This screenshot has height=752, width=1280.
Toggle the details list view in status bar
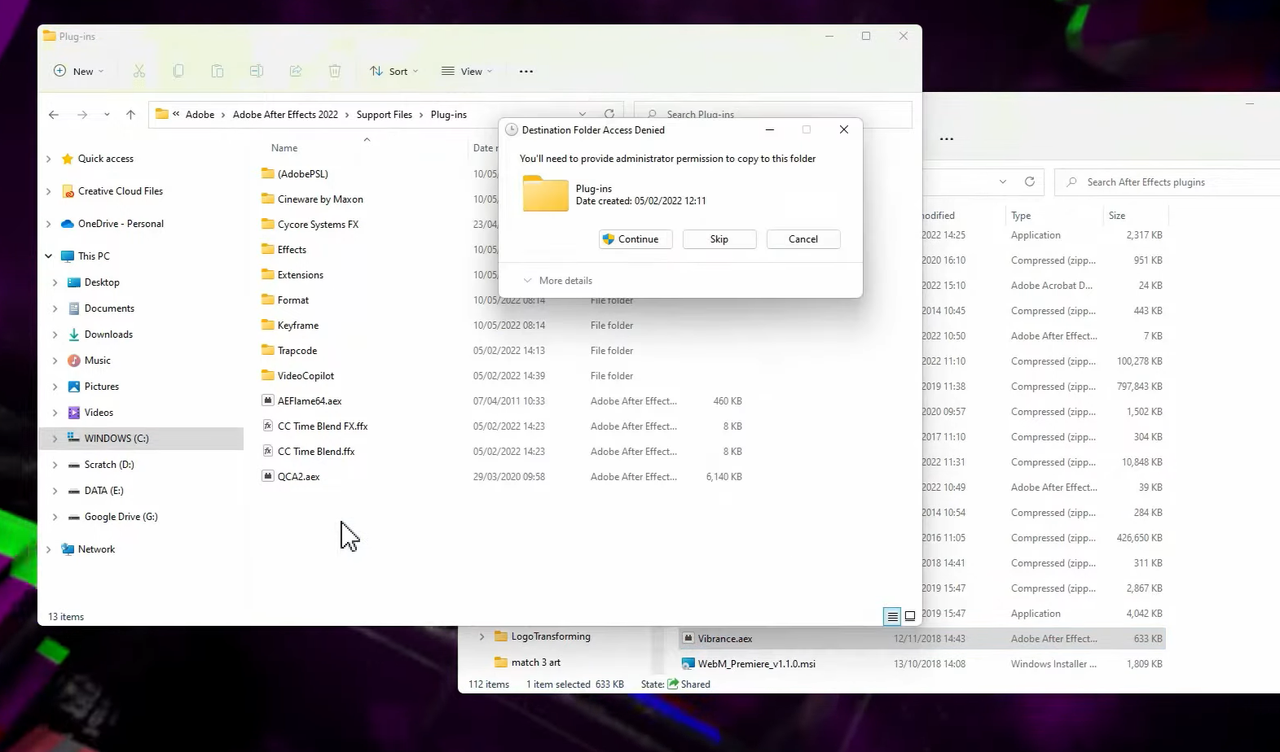point(892,616)
